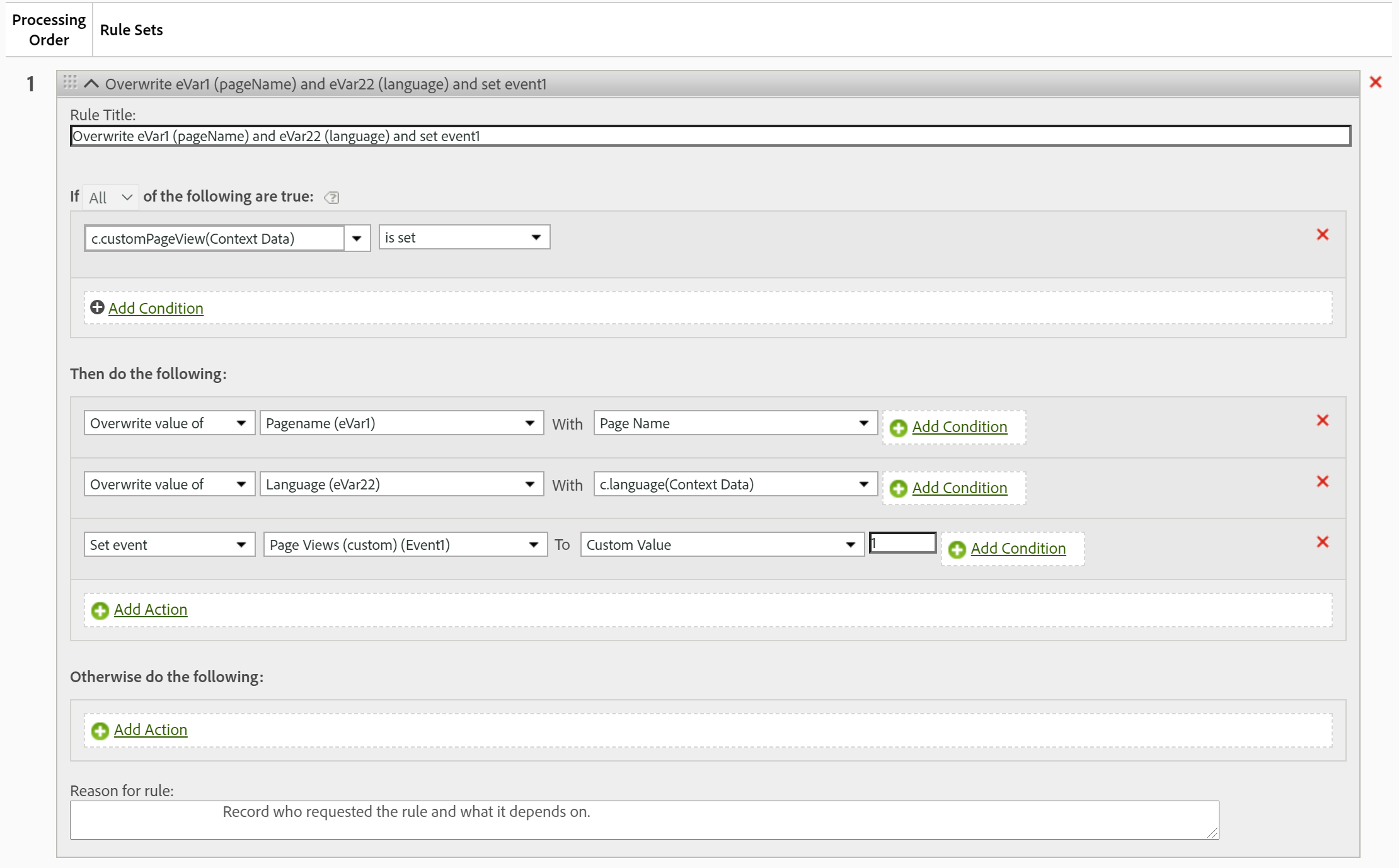Click Add Action under Then section
The width and height of the screenshot is (1399, 868).
click(150, 610)
